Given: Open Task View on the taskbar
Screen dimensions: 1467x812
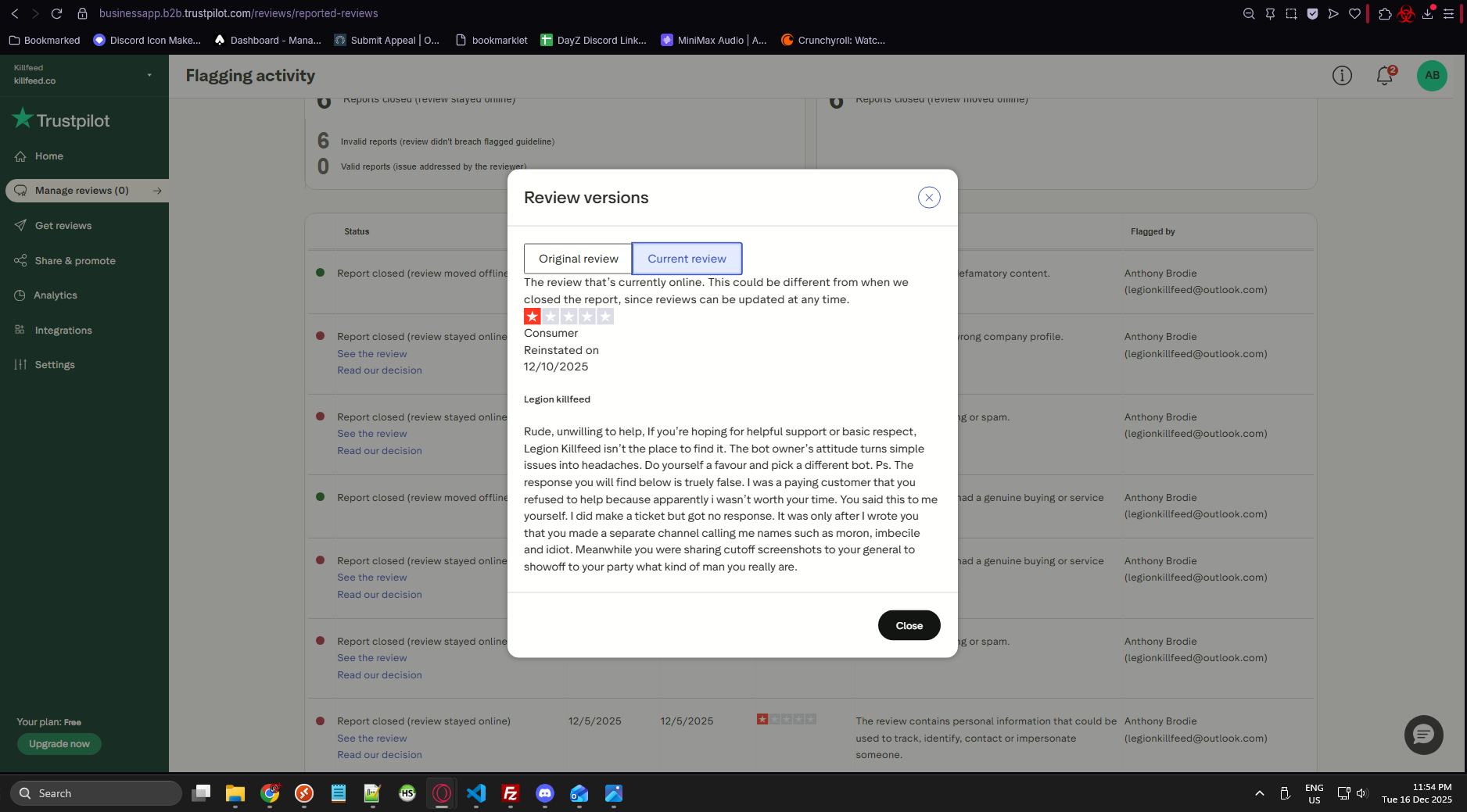Looking at the screenshot, I should coord(201,793).
